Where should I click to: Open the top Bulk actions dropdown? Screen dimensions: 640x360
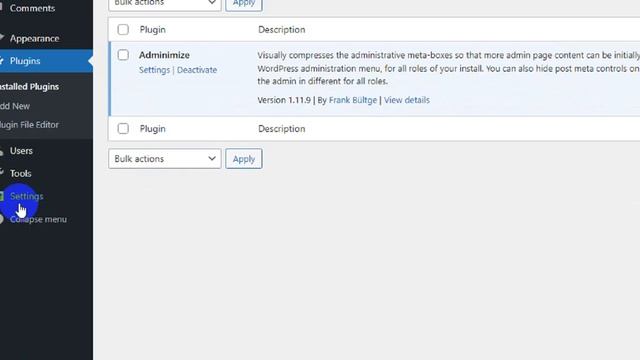pyautogui.click(x=164, y=4)
